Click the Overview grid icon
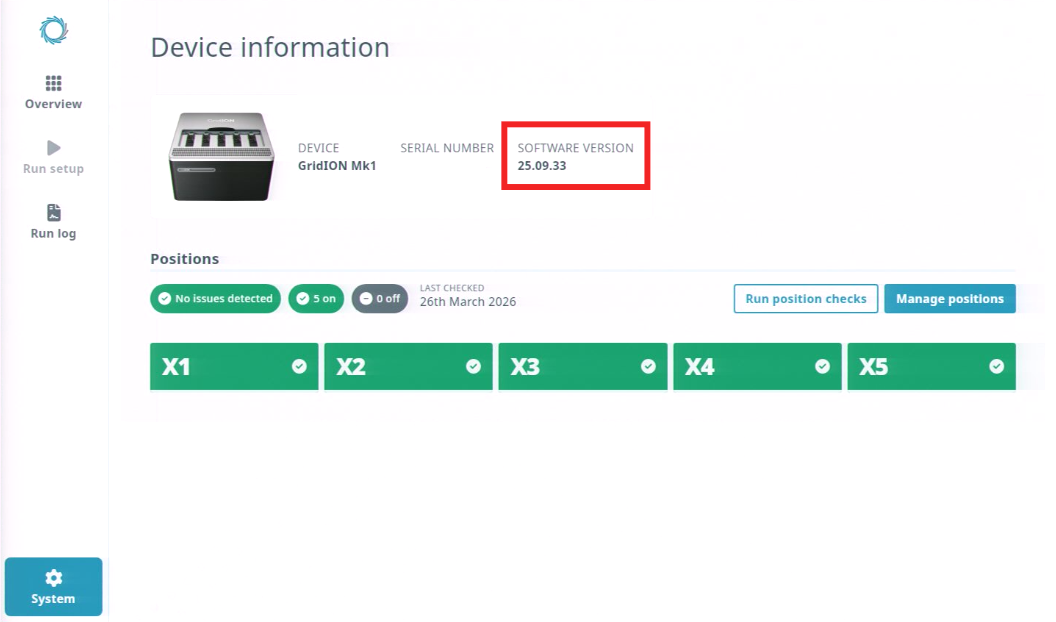1056x622 pixels. (54, 83)
